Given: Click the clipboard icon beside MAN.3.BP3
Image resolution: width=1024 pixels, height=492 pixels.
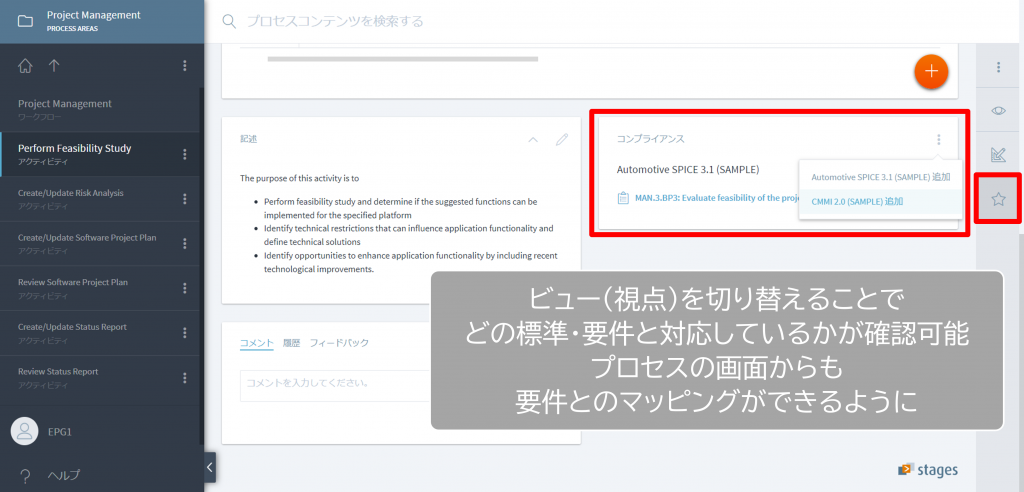Looking at the screenshot, I should pos(623,197).
